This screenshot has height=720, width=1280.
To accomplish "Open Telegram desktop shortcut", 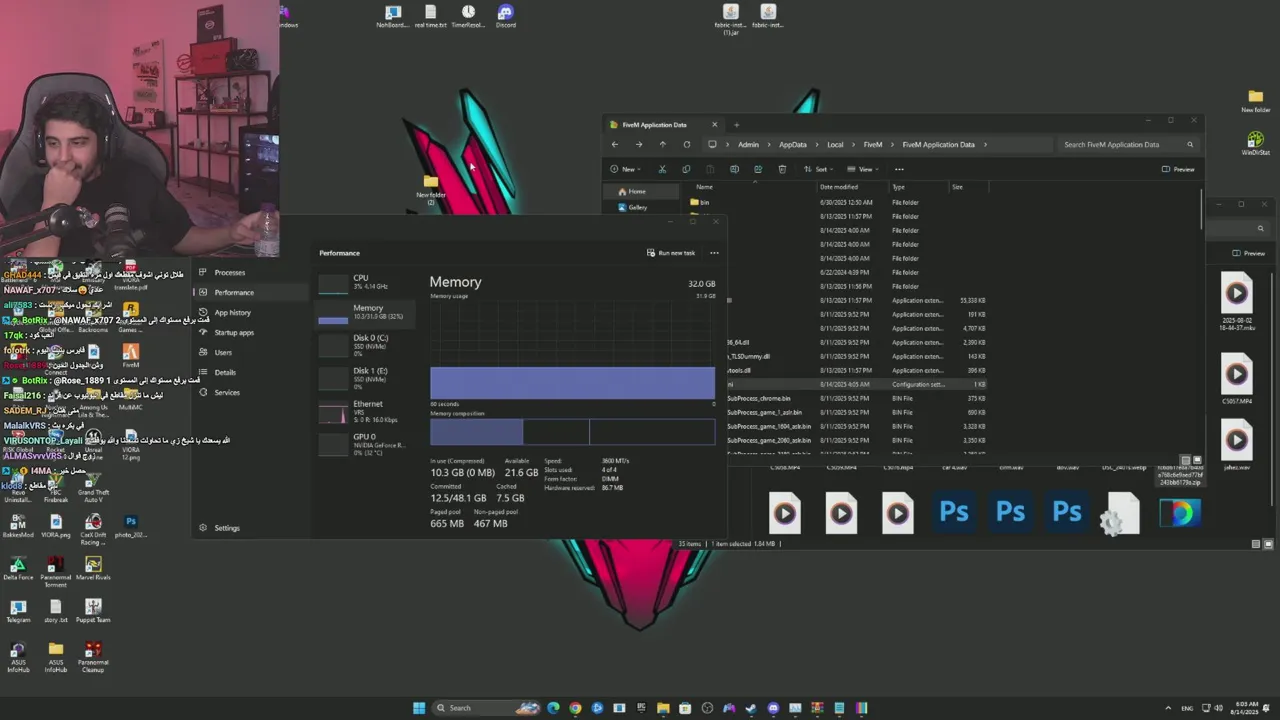I will pyautogui.click(x=18, y=610).
